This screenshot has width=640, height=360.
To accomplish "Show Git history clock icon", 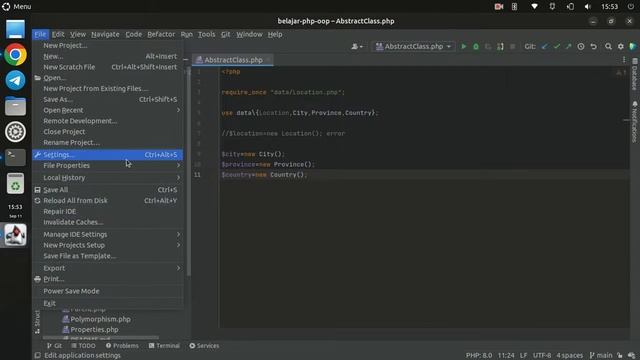I will point(581,47).
